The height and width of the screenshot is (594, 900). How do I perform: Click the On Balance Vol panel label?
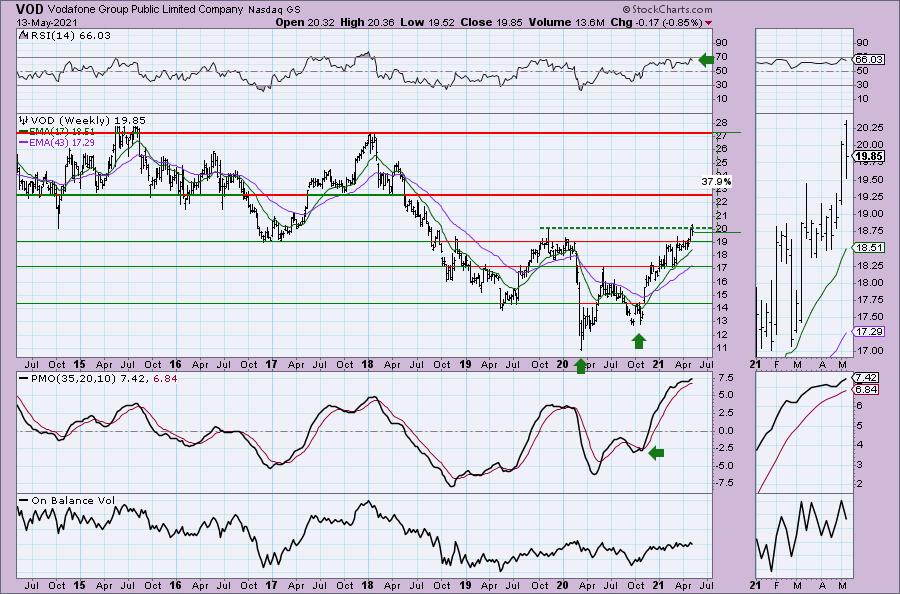pyautogui.click(x=66, y=500)
